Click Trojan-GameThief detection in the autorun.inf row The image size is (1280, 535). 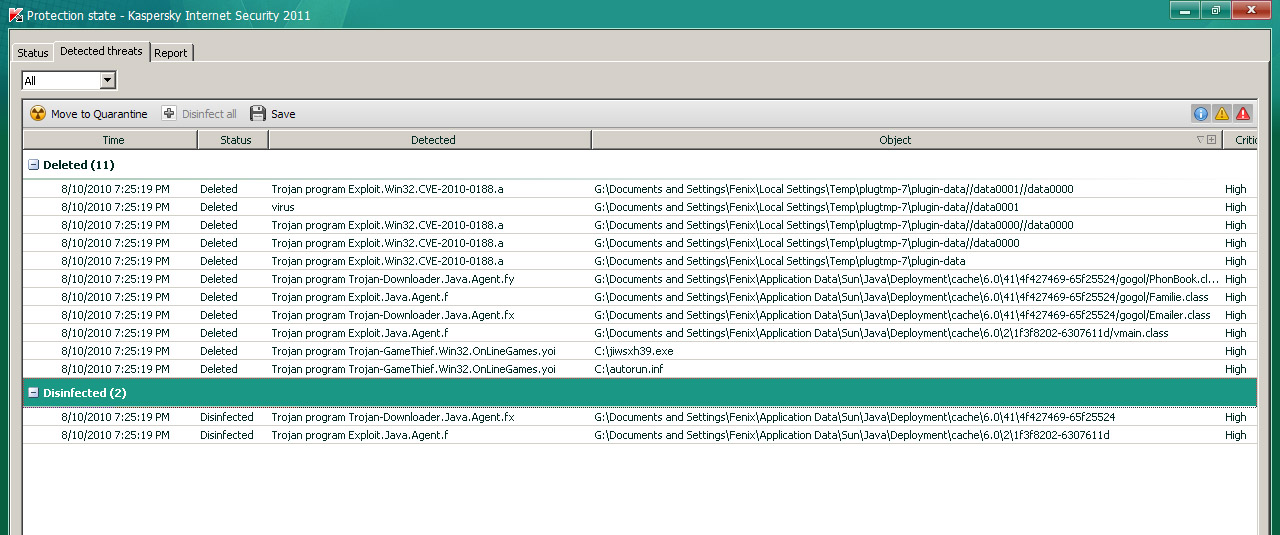413,369
